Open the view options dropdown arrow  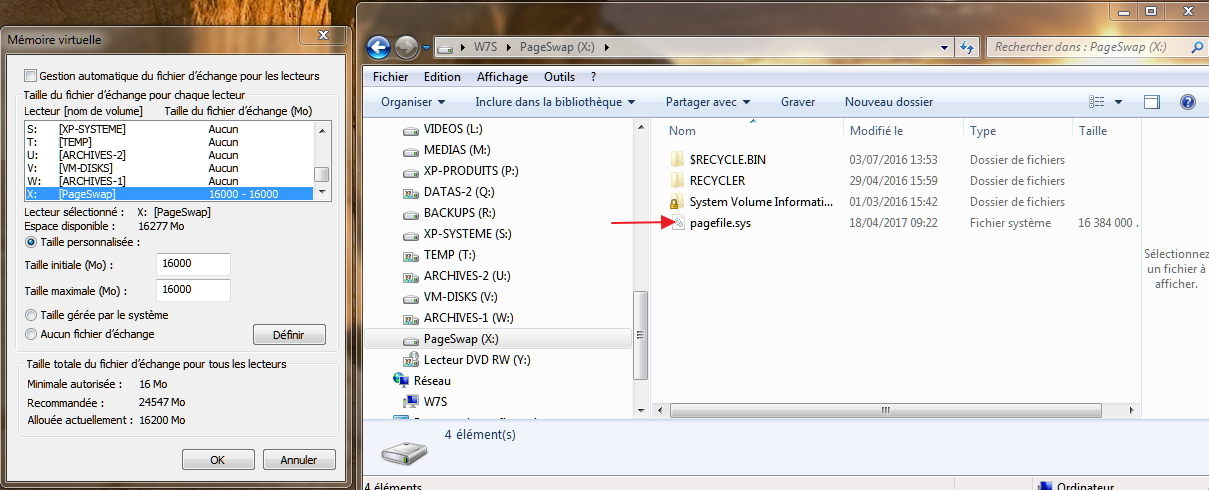point(1118,102)
